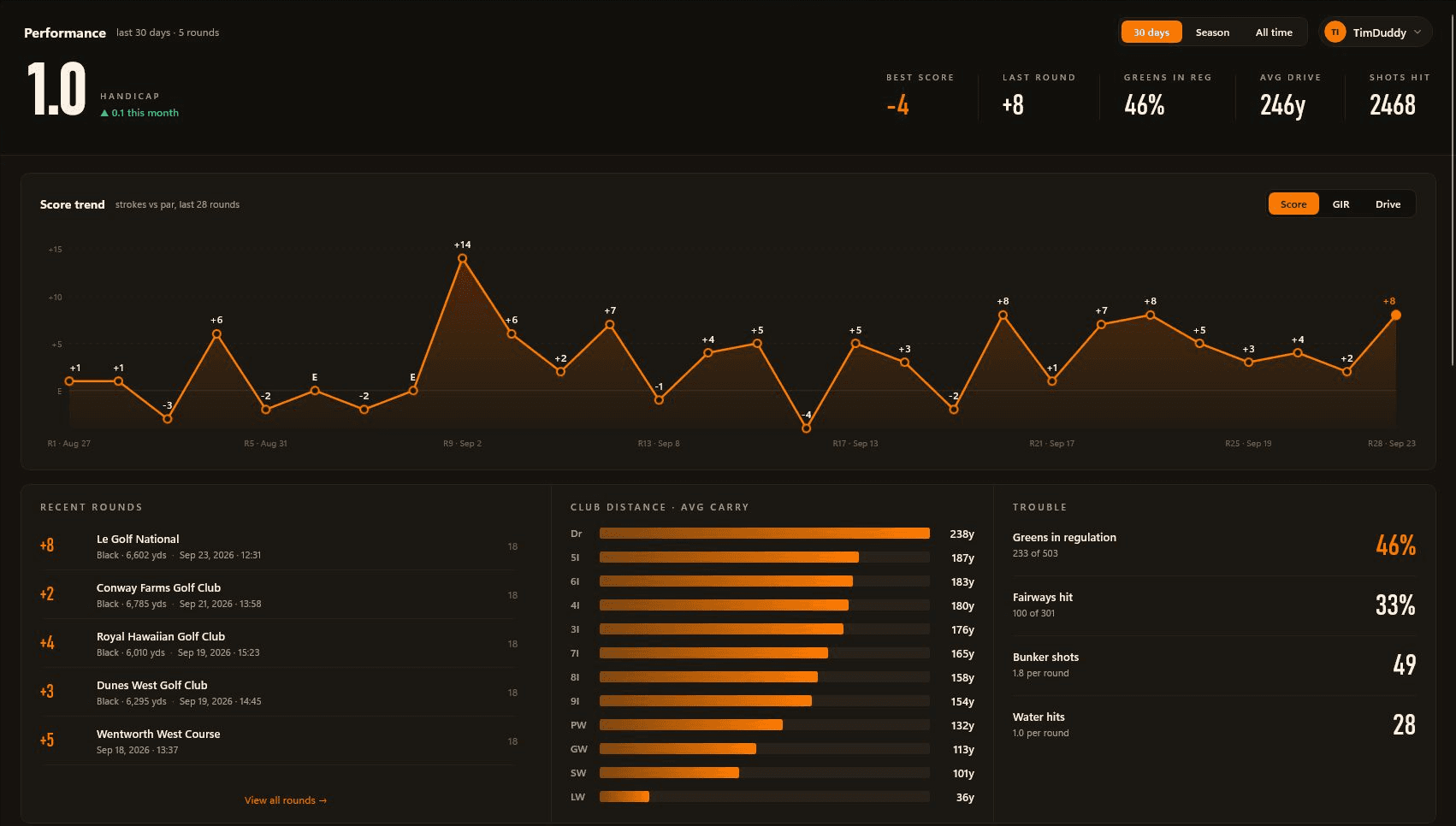Screen dimensions: 1456x826
Task: Click the Water hits 28 value
Action: 1404,725
